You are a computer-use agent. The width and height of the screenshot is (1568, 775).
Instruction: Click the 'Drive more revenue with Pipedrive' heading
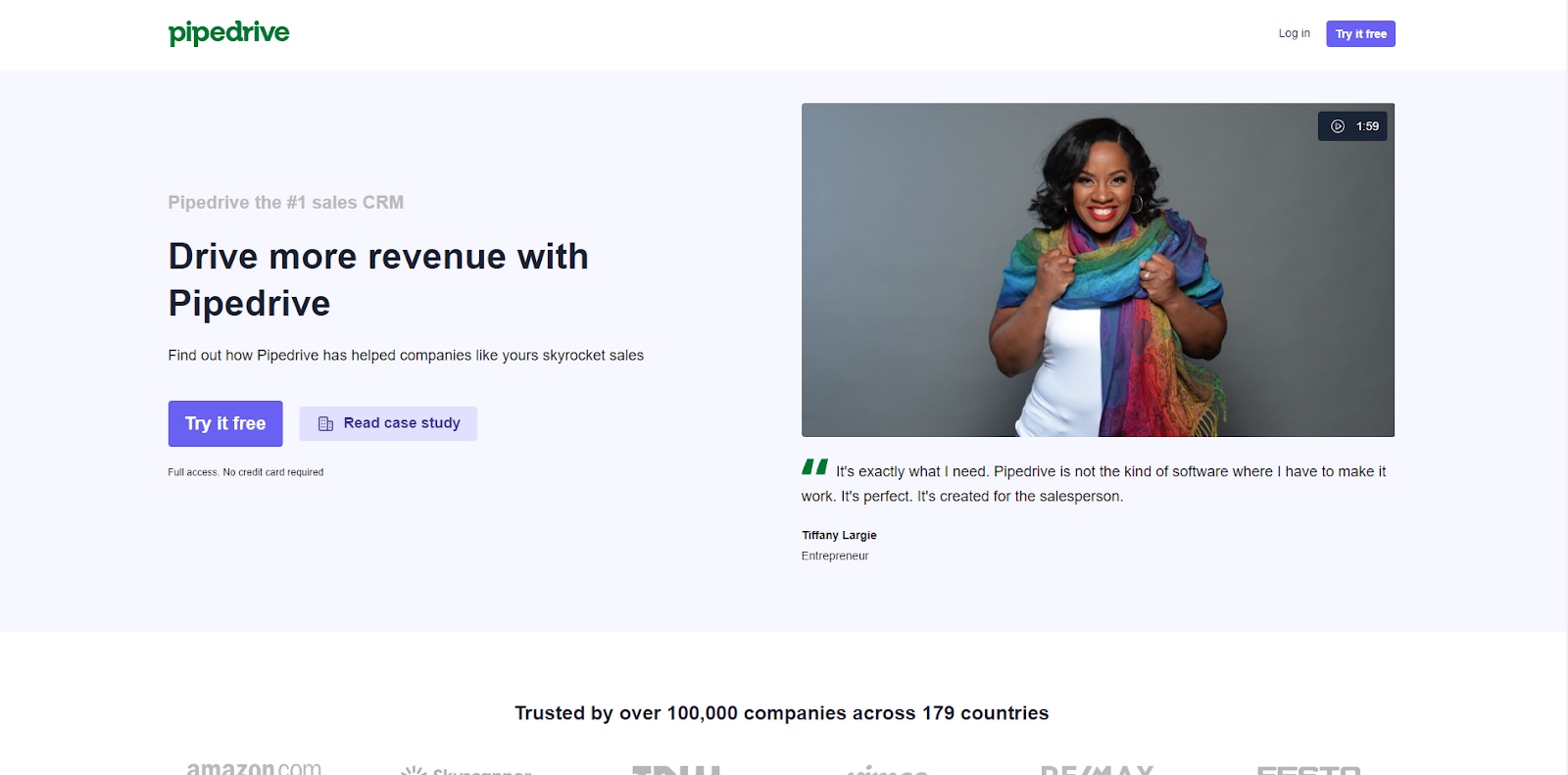tap(378, 280)
